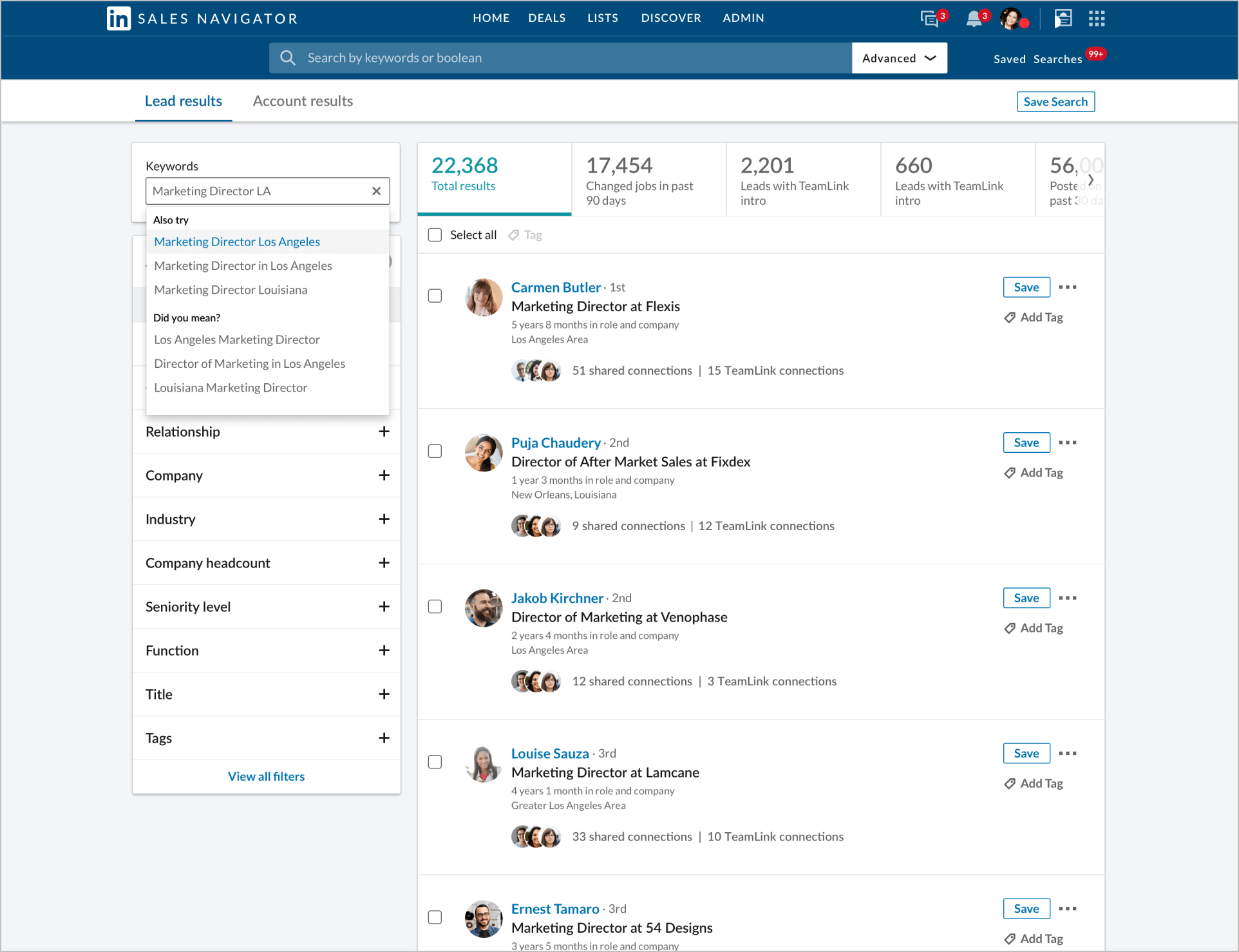
Task: Open the Advanced search dropdown
Action: (899, 58)
